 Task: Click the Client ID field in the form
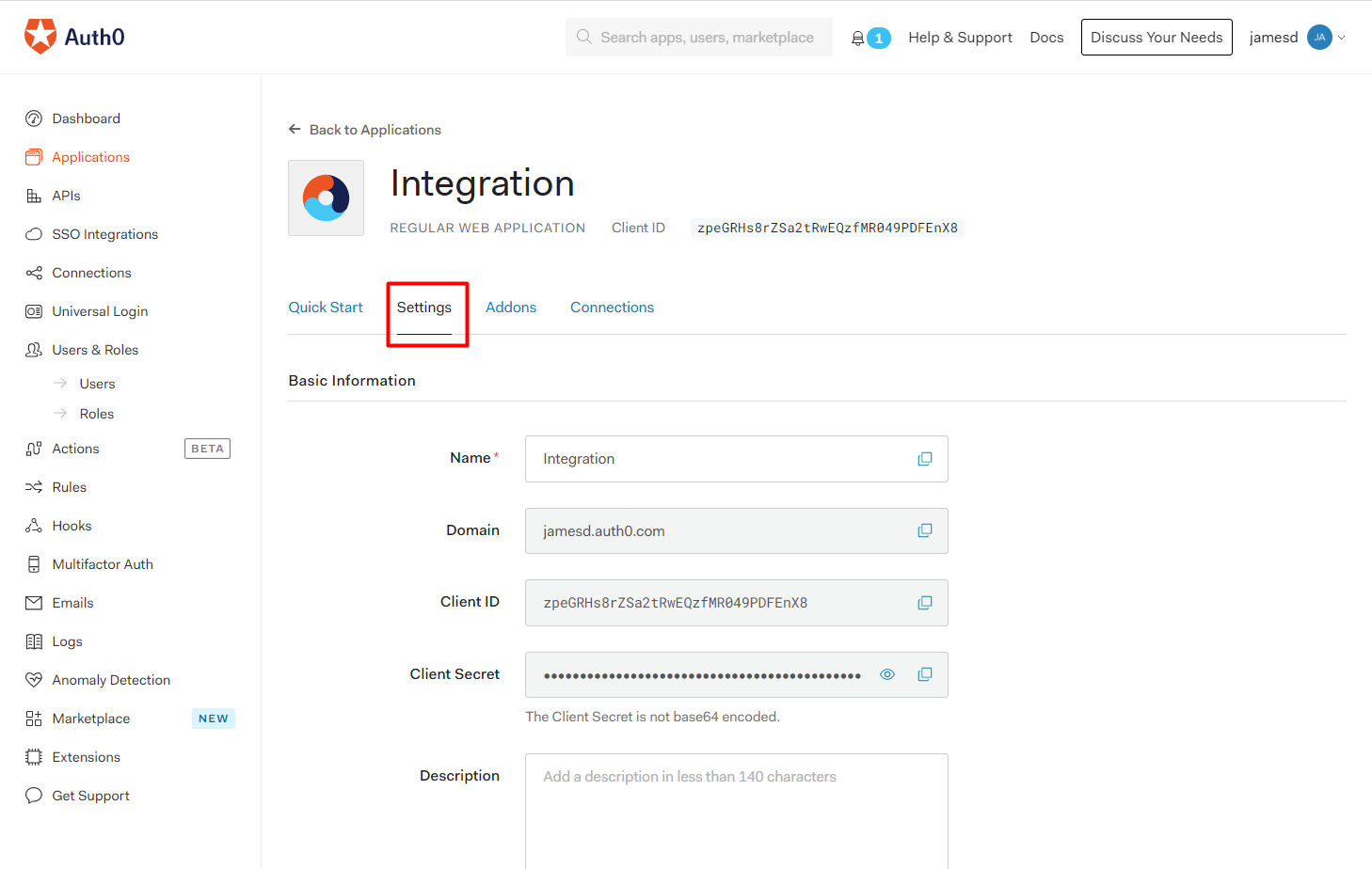click(737, 603)
